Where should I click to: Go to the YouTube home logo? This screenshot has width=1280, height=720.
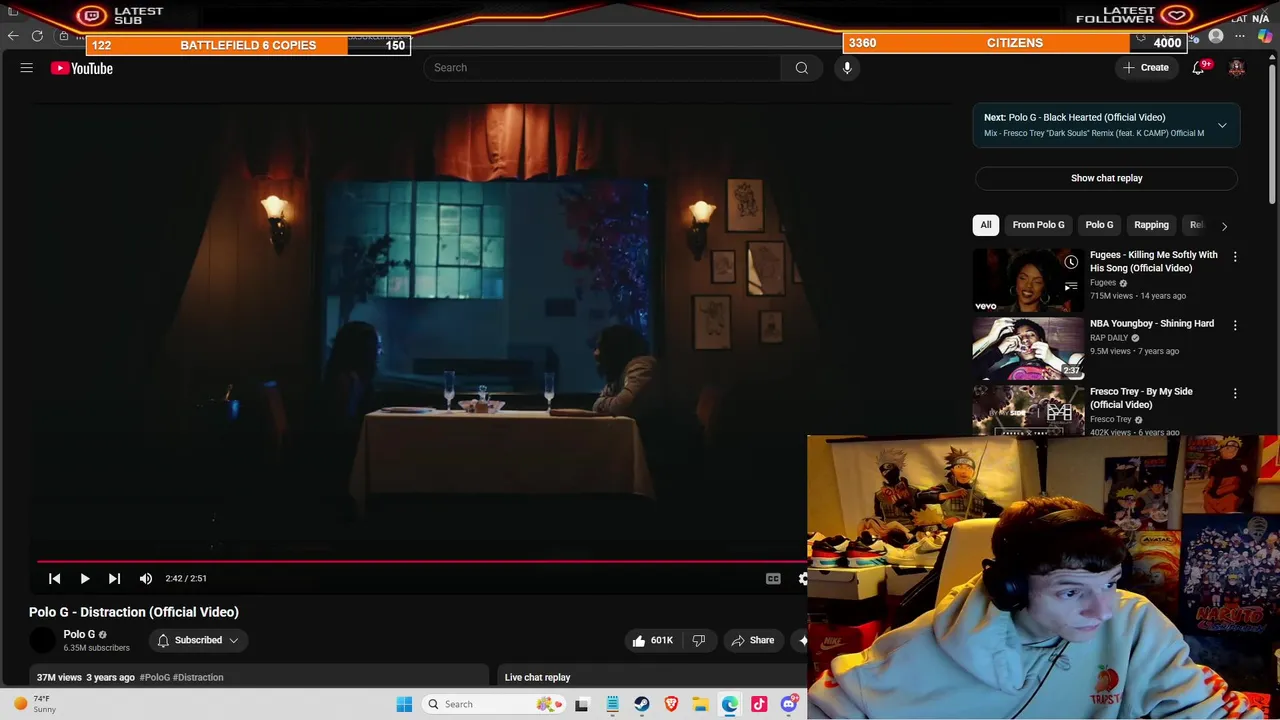tap(82, 68)
